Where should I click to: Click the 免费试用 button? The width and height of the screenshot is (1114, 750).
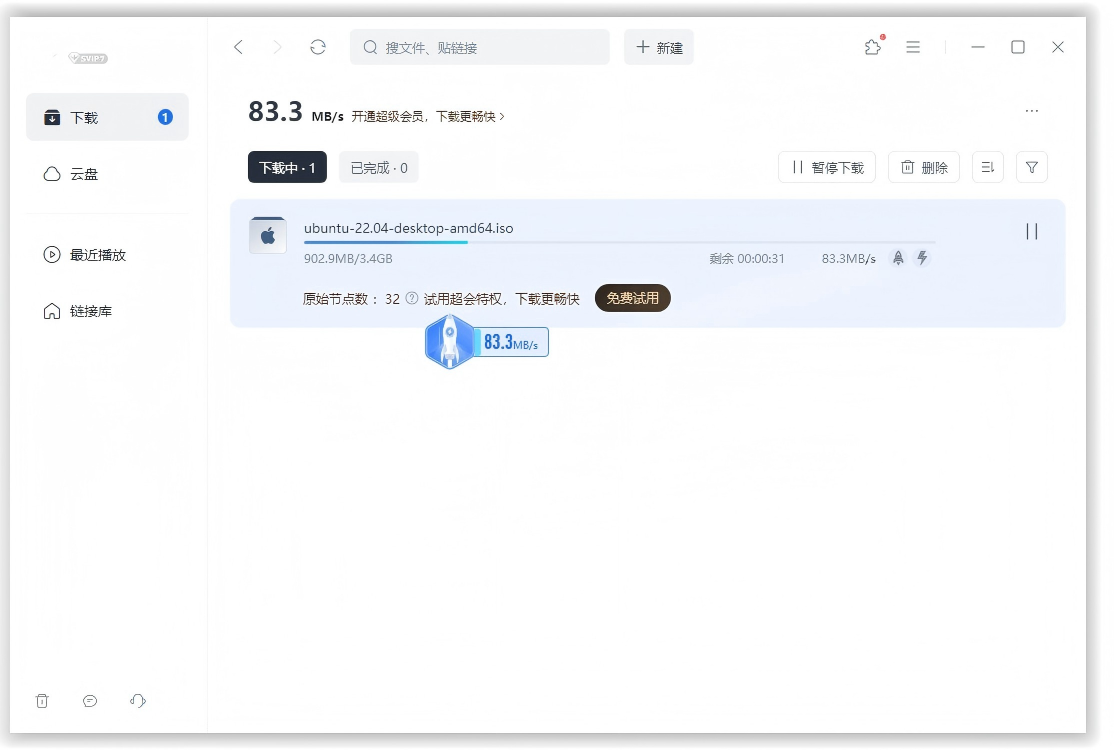click(632, 298)
